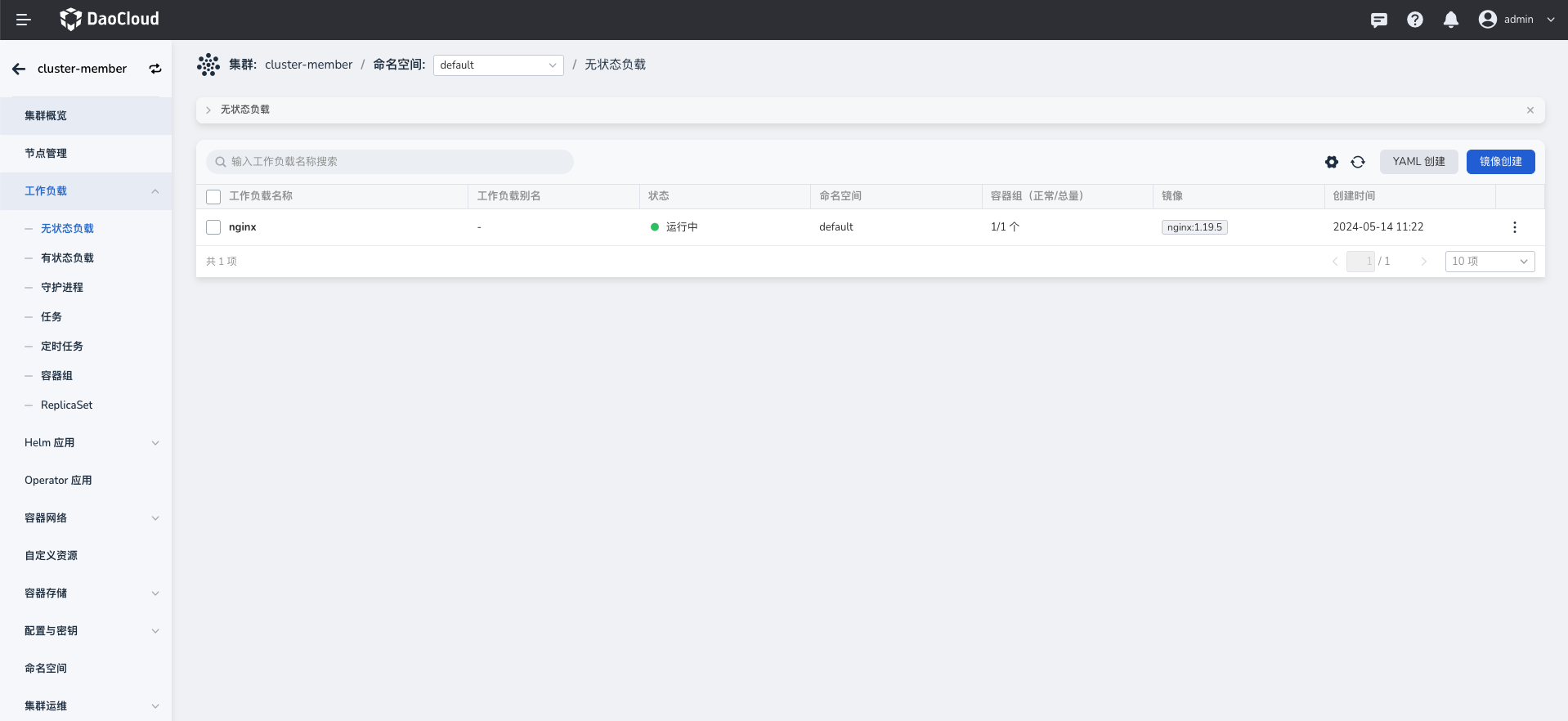
Task: Open the help question mark icon
Action: click(x=1414, y=20)
